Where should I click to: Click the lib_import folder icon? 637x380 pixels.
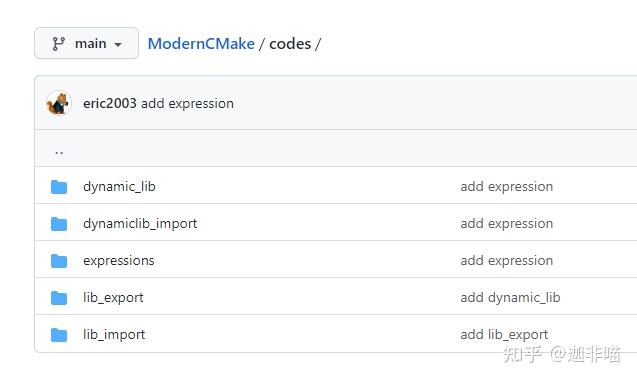pos(59,335)
